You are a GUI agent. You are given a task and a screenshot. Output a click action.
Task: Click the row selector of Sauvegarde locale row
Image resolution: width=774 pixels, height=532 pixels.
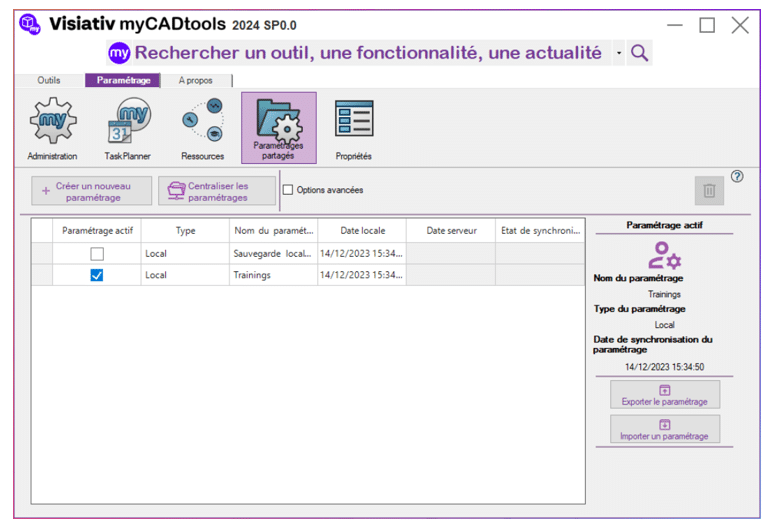pyautogui.click(x=42, y=254)
